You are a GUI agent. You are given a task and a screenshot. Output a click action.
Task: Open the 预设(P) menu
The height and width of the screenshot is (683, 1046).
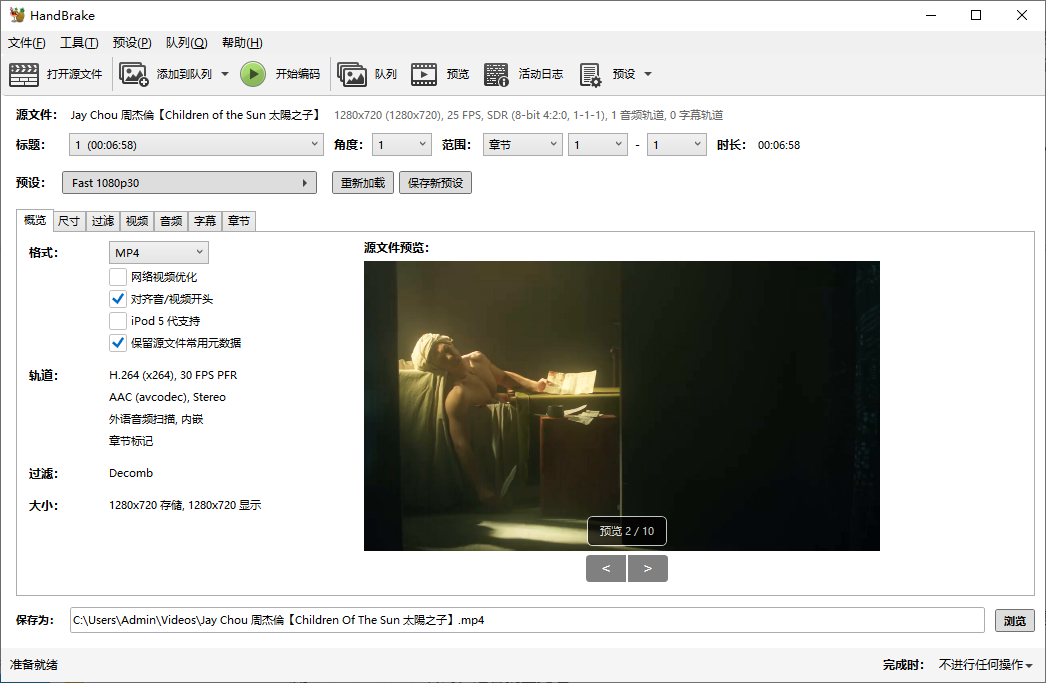click(132, 43)
